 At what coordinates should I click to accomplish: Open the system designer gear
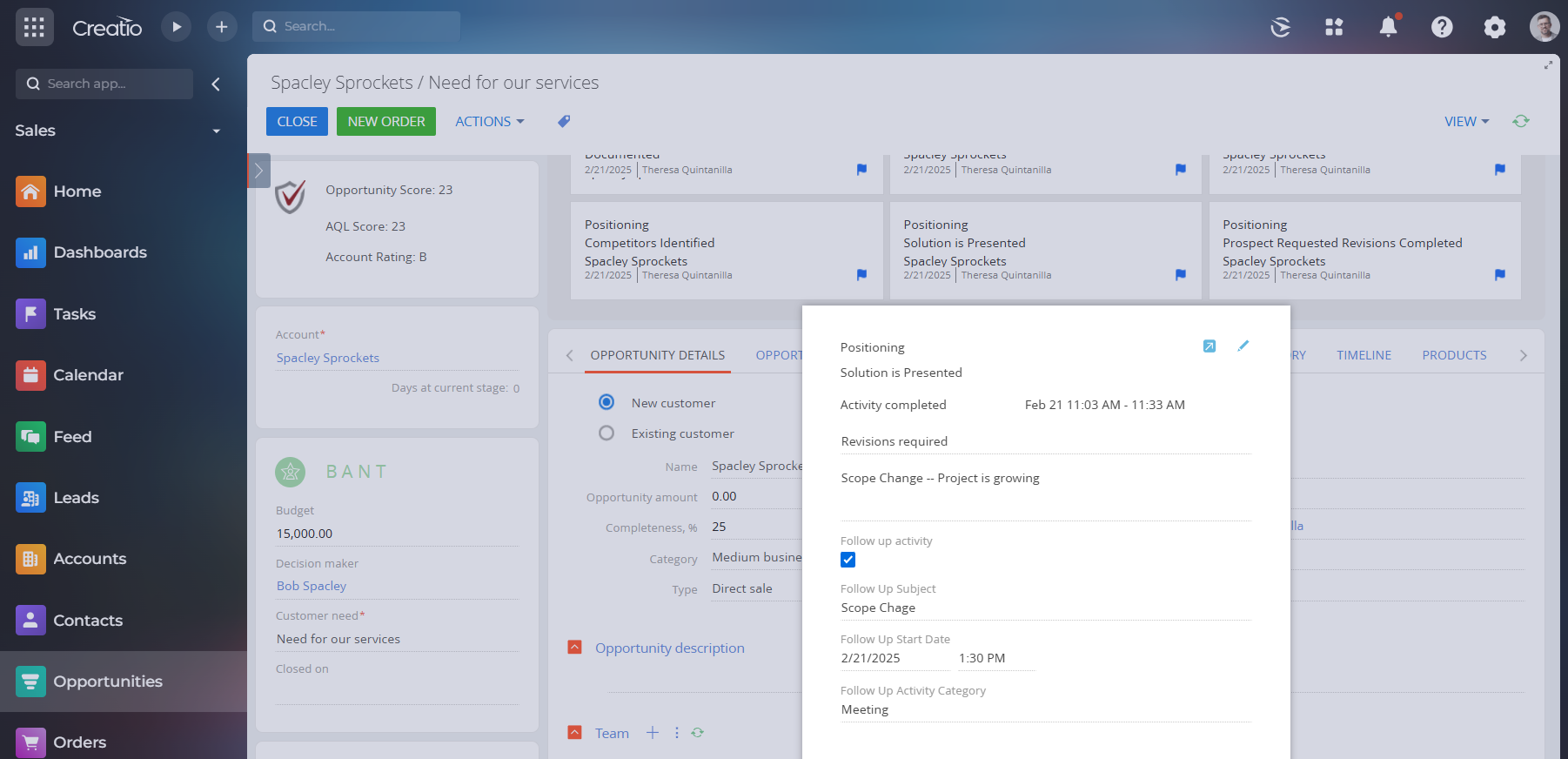[x=1495, y=27]
